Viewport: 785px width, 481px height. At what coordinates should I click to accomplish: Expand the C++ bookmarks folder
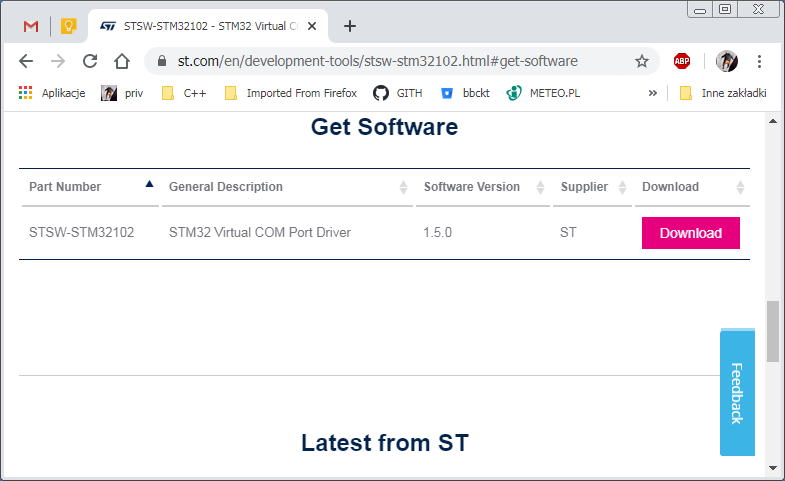pos(184,93)
